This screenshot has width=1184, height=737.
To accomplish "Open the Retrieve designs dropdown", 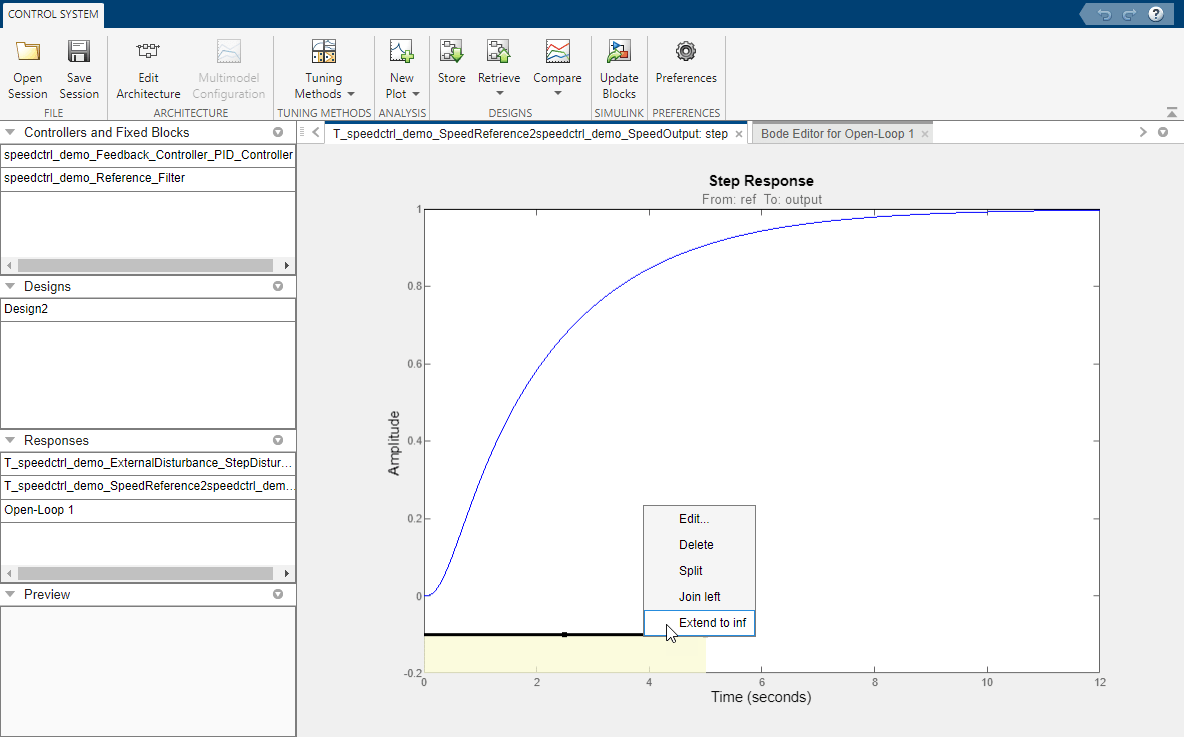I will pyautogui.click(x=499, y=85).
